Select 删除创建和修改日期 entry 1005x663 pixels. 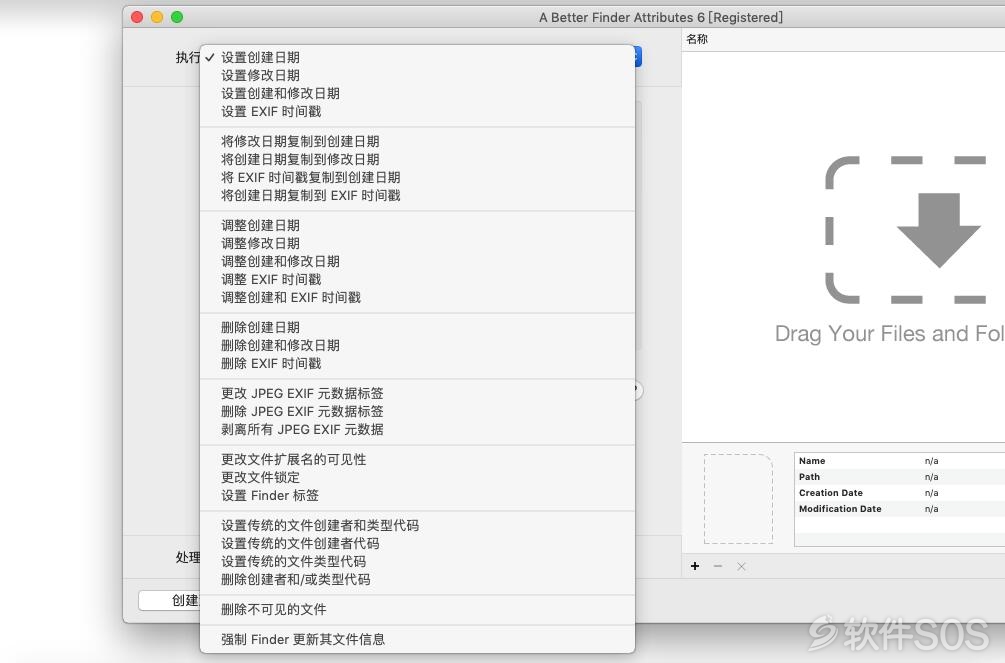[x=417, y=345]
